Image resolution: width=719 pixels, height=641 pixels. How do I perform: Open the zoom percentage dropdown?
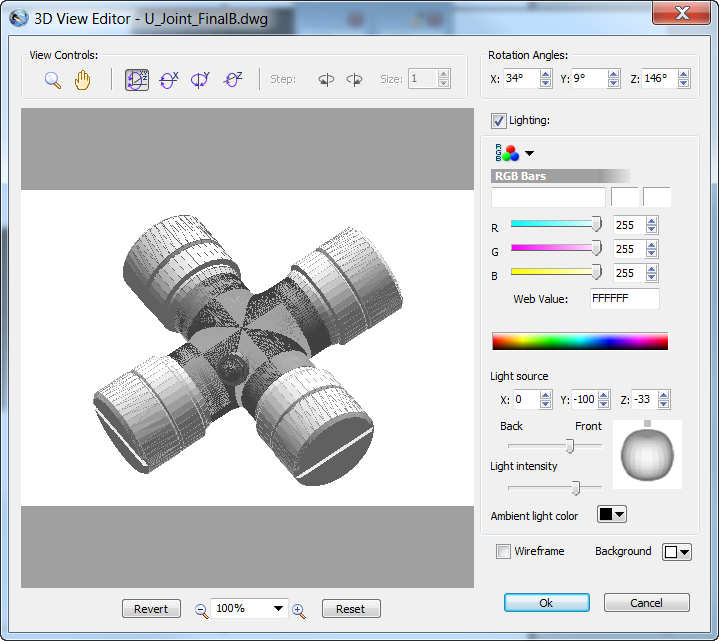(x=278, y=608)
